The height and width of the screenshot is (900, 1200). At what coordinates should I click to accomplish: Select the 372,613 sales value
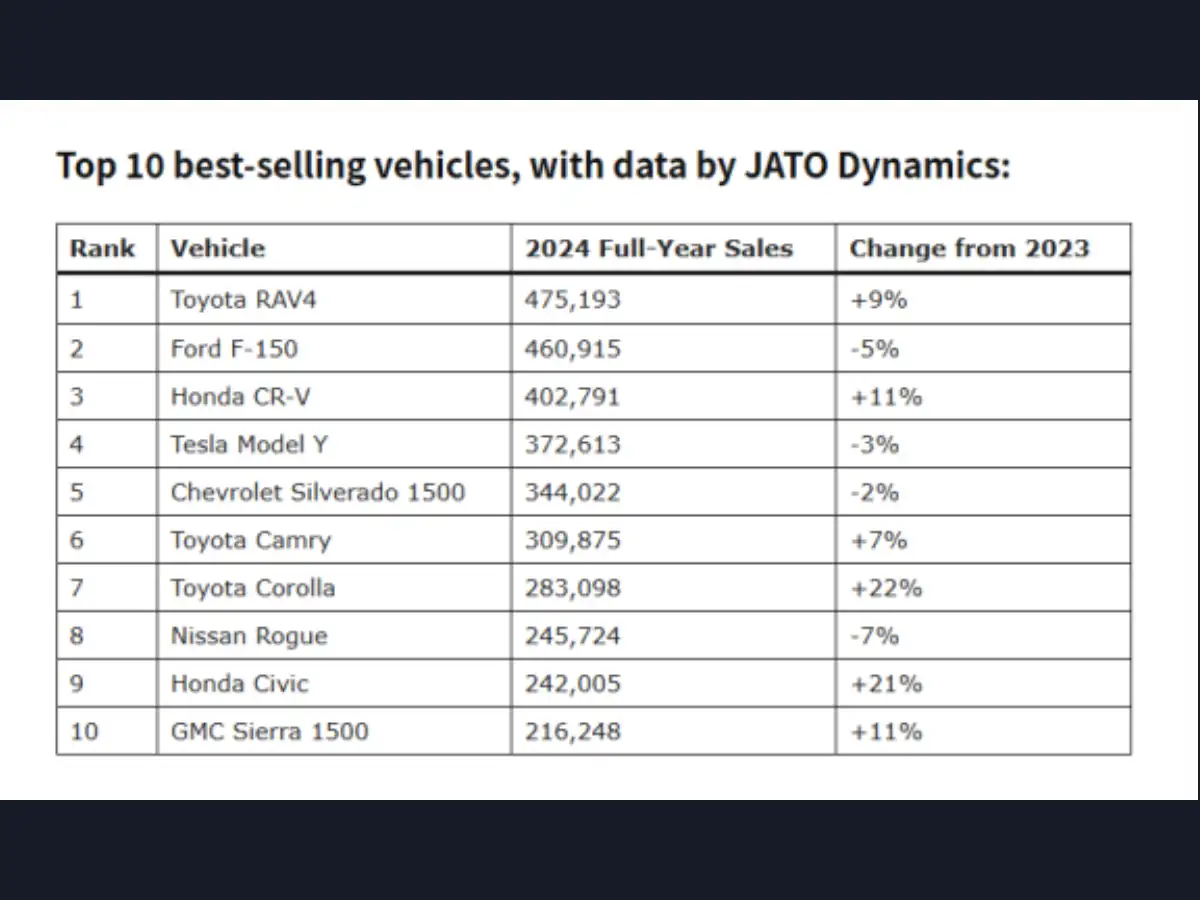tap(573, 445)
